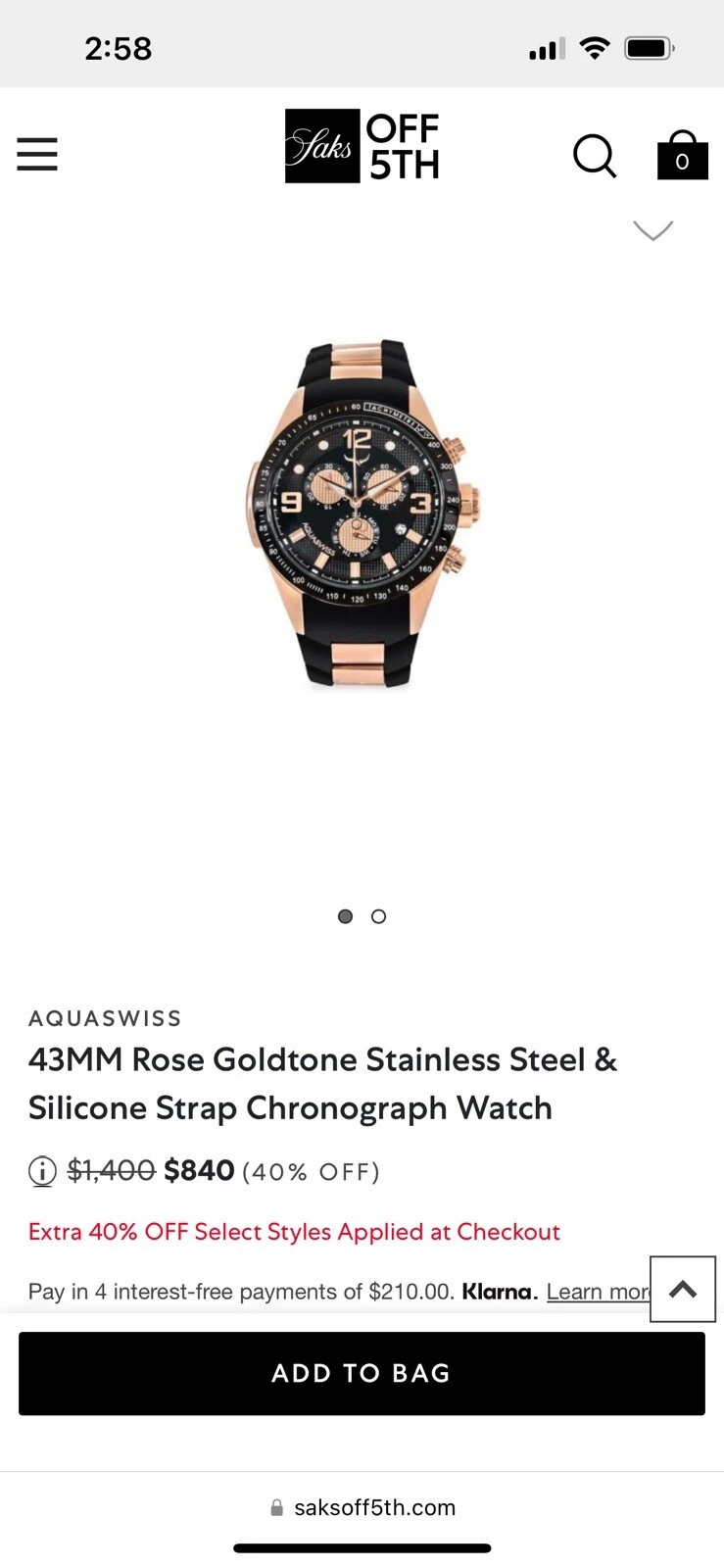Select the first image carousel dot

[x=345, y=916]
